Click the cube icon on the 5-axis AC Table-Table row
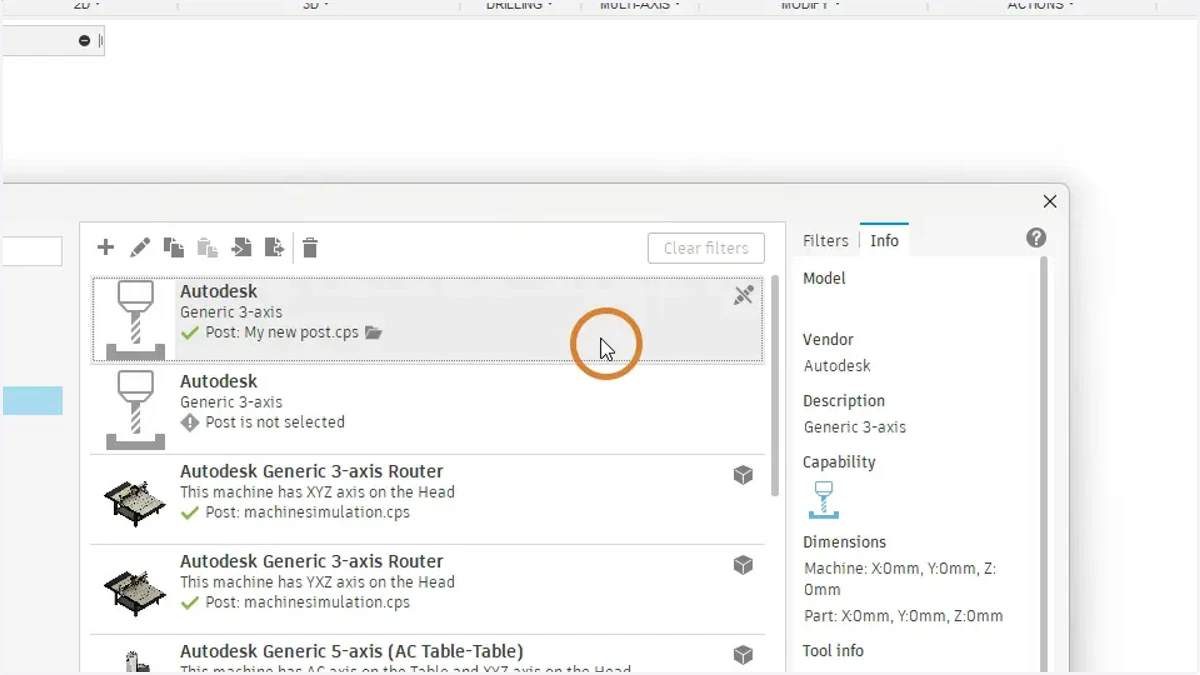Image resolution: width=1200 pixels, height=675 pixels. pyautogui.click(x=743, y=655)
